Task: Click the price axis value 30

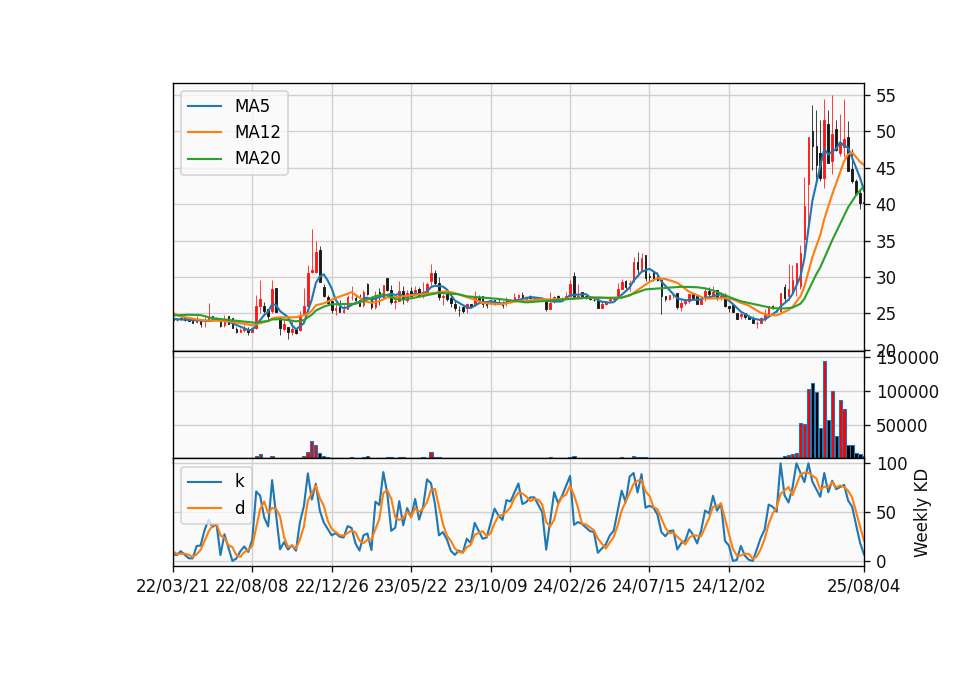Action: (x=886, y=278)
